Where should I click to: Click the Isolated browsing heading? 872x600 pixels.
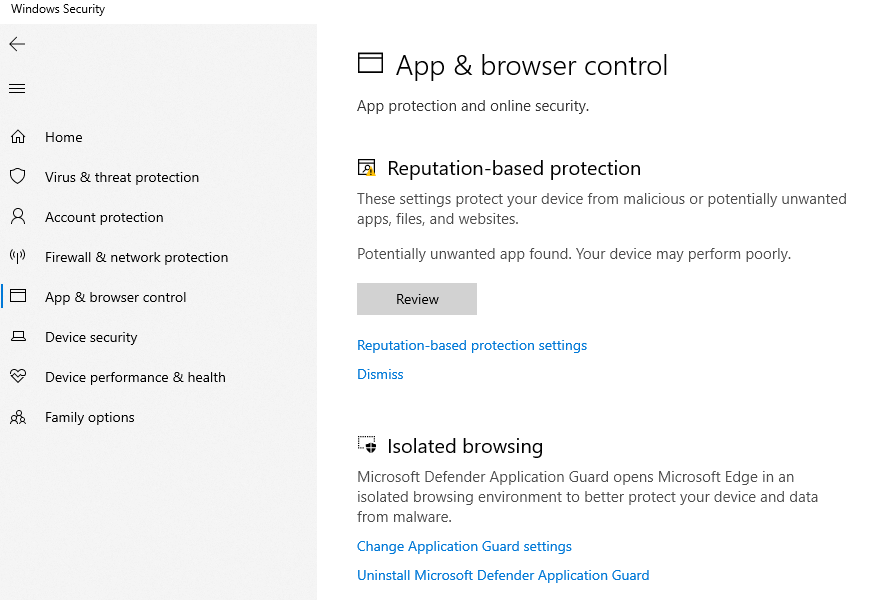coord(465,447)
